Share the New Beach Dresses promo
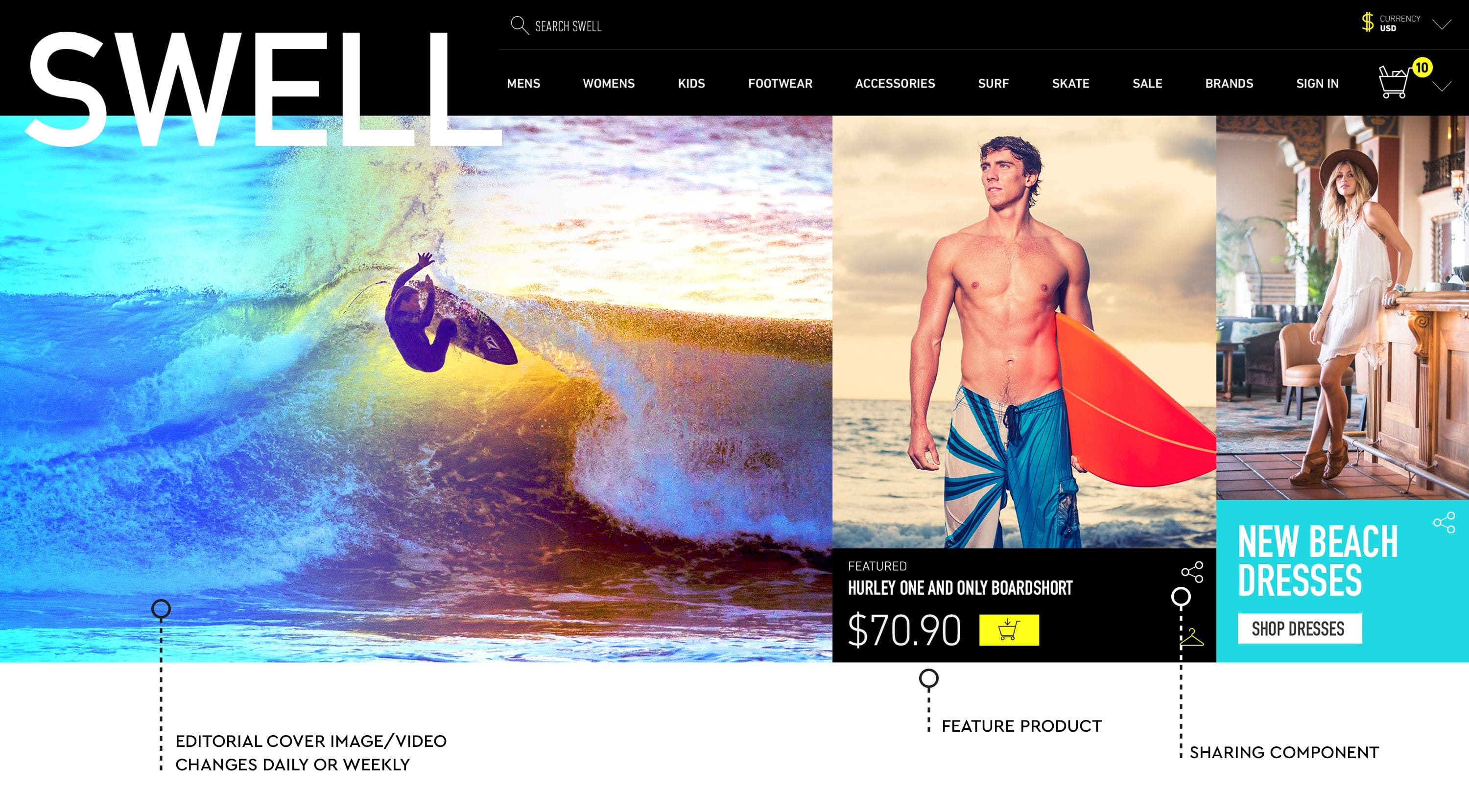This screenshot has height=812, width=1469. [1444, 523]
